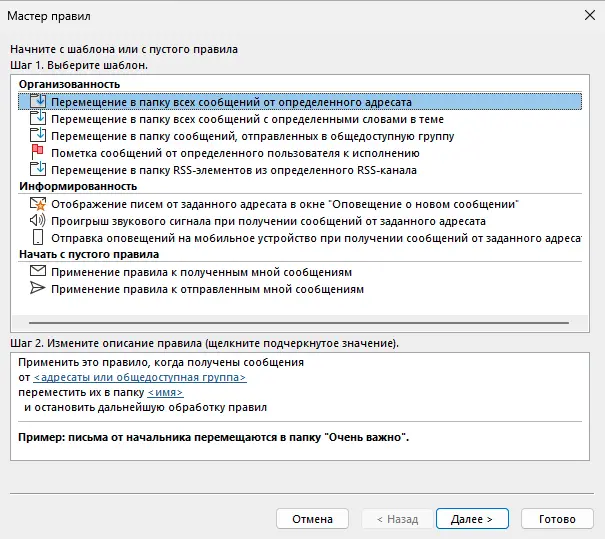Click the move-to-folder icon for messages from sender
The height and width of the screenshot is (539, 605).
pos(38,101)
